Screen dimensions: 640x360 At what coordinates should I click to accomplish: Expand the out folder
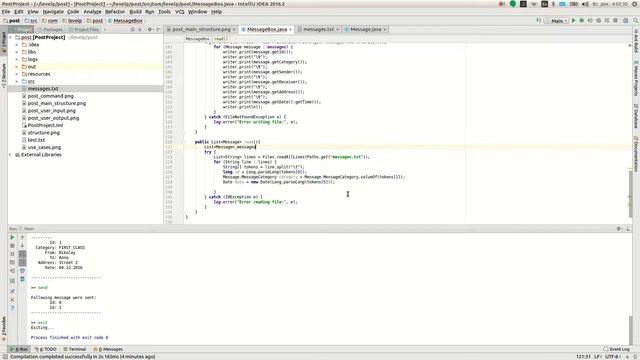tap(17, 67)
